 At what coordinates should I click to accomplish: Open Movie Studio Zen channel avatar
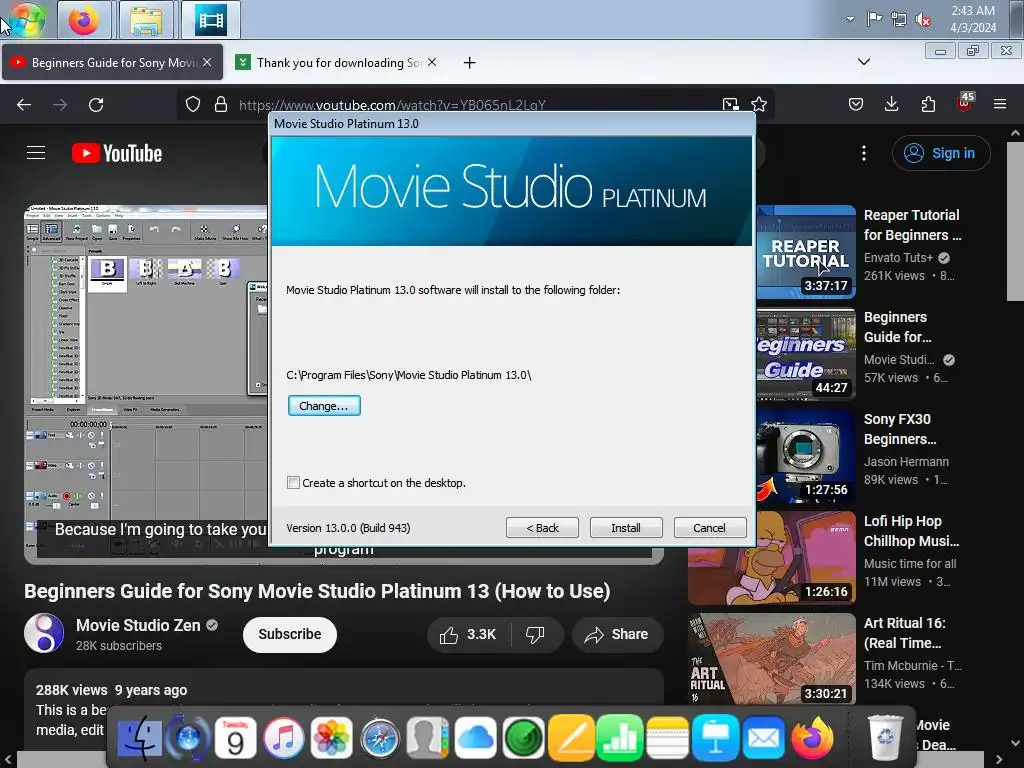(x=44, y=633)
